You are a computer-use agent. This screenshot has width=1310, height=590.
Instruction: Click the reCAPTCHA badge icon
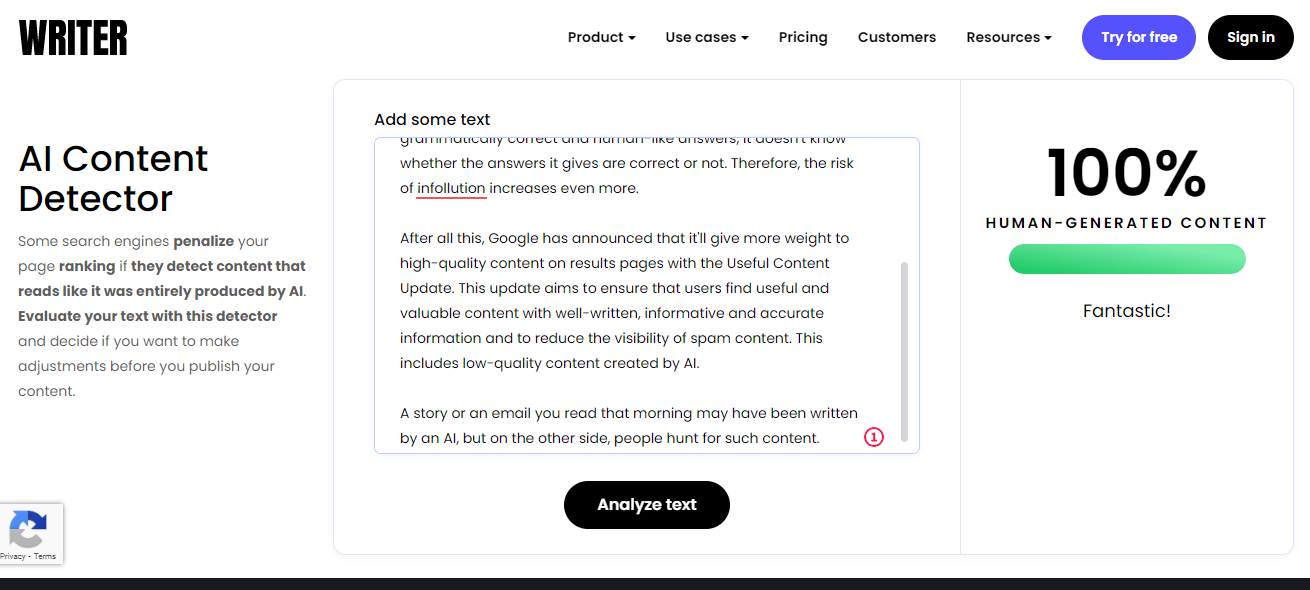coord(28,528)
